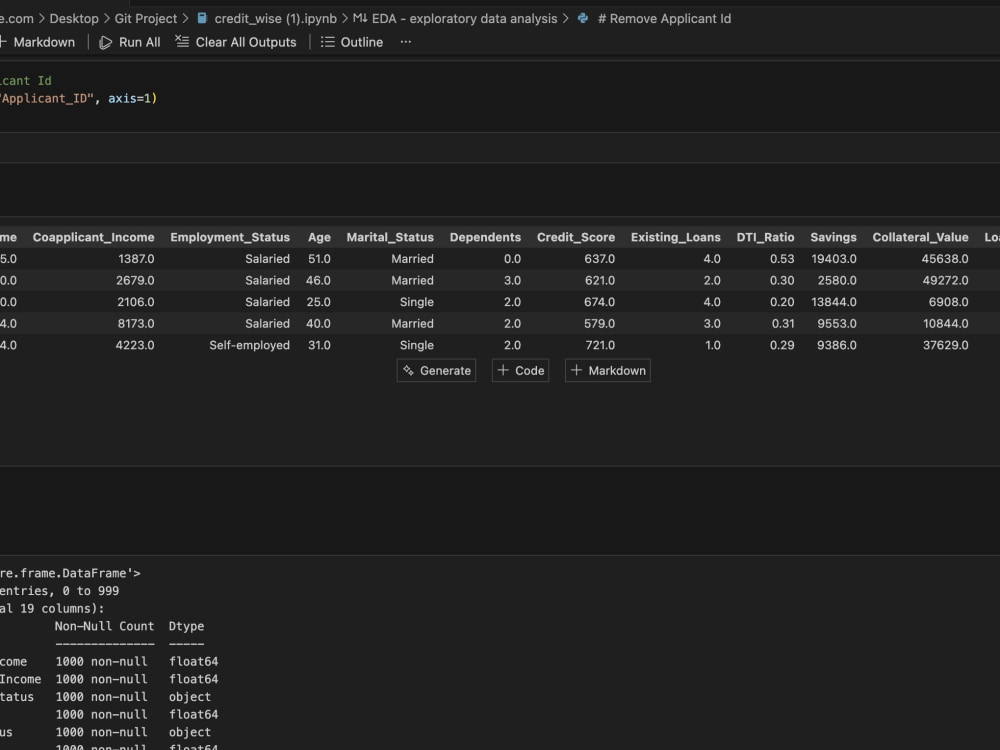The height and width of the screenshot is (750, 1000).
Task: Click the Marital_Status column header
Action: pos(390,237)
